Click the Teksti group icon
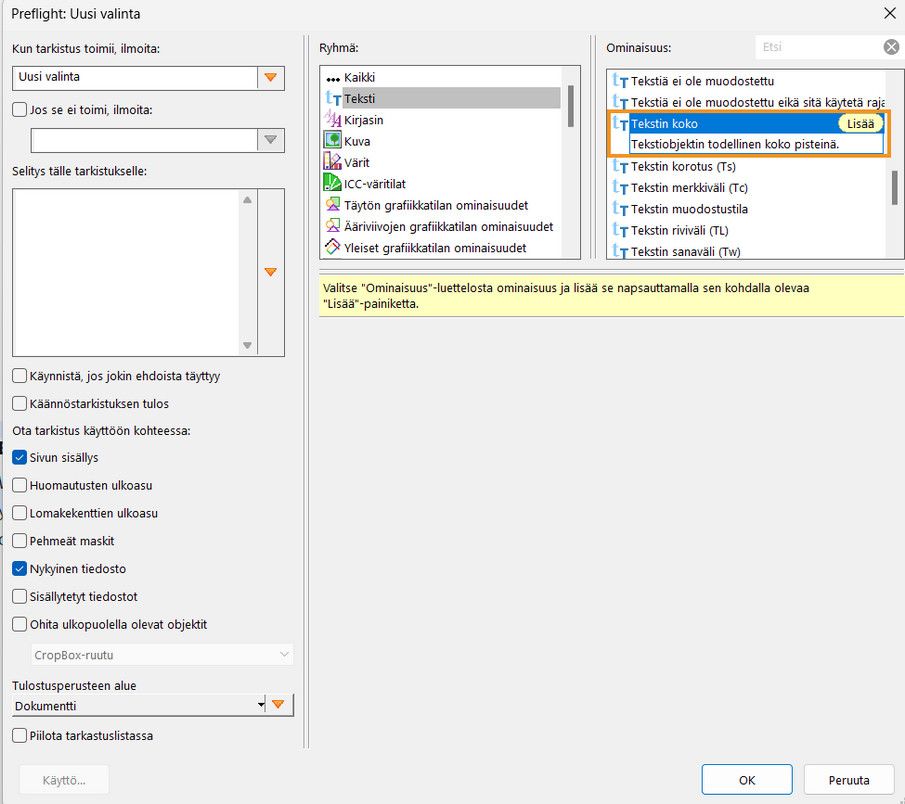905x804 pixels. pyautogui.click(x=333, y=99)
